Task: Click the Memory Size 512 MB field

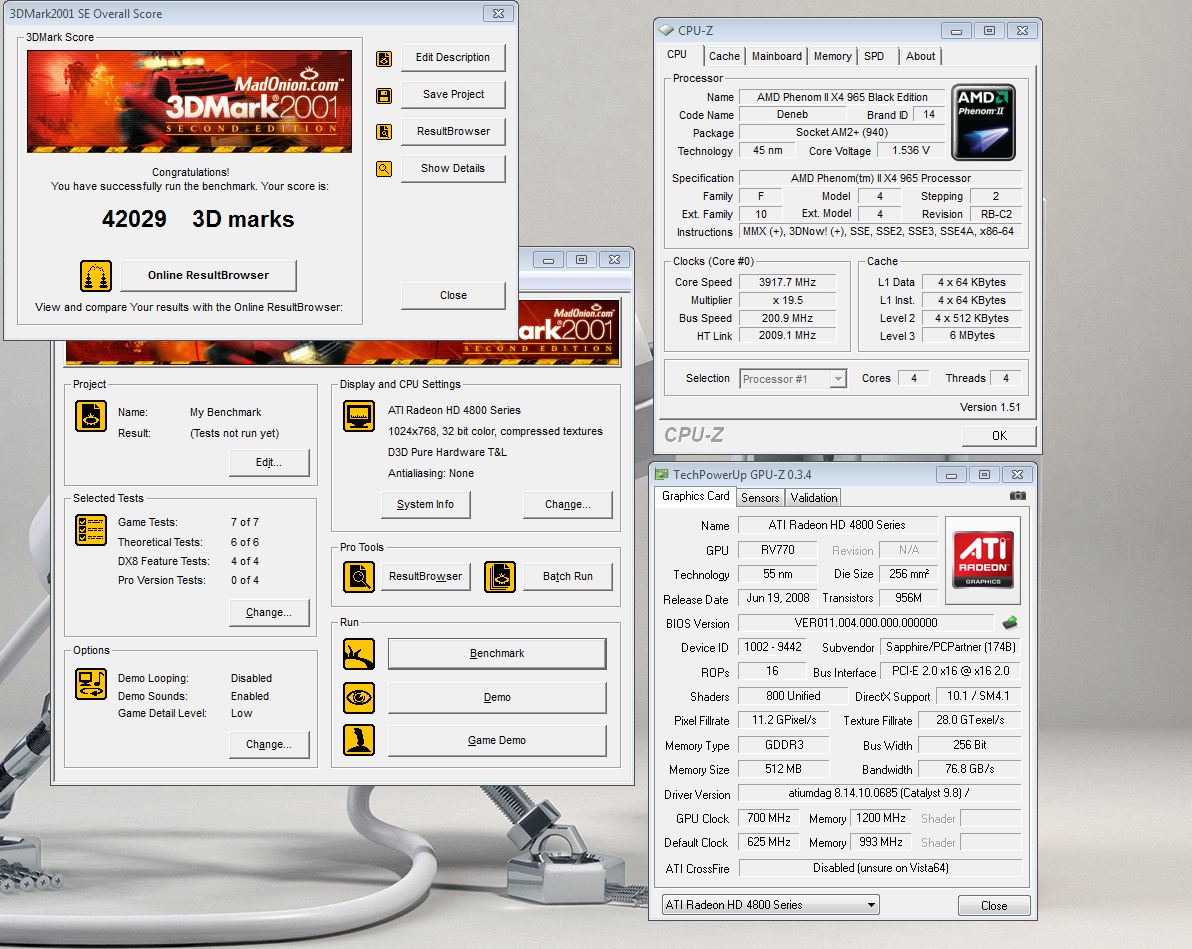Action: point(783,769)
